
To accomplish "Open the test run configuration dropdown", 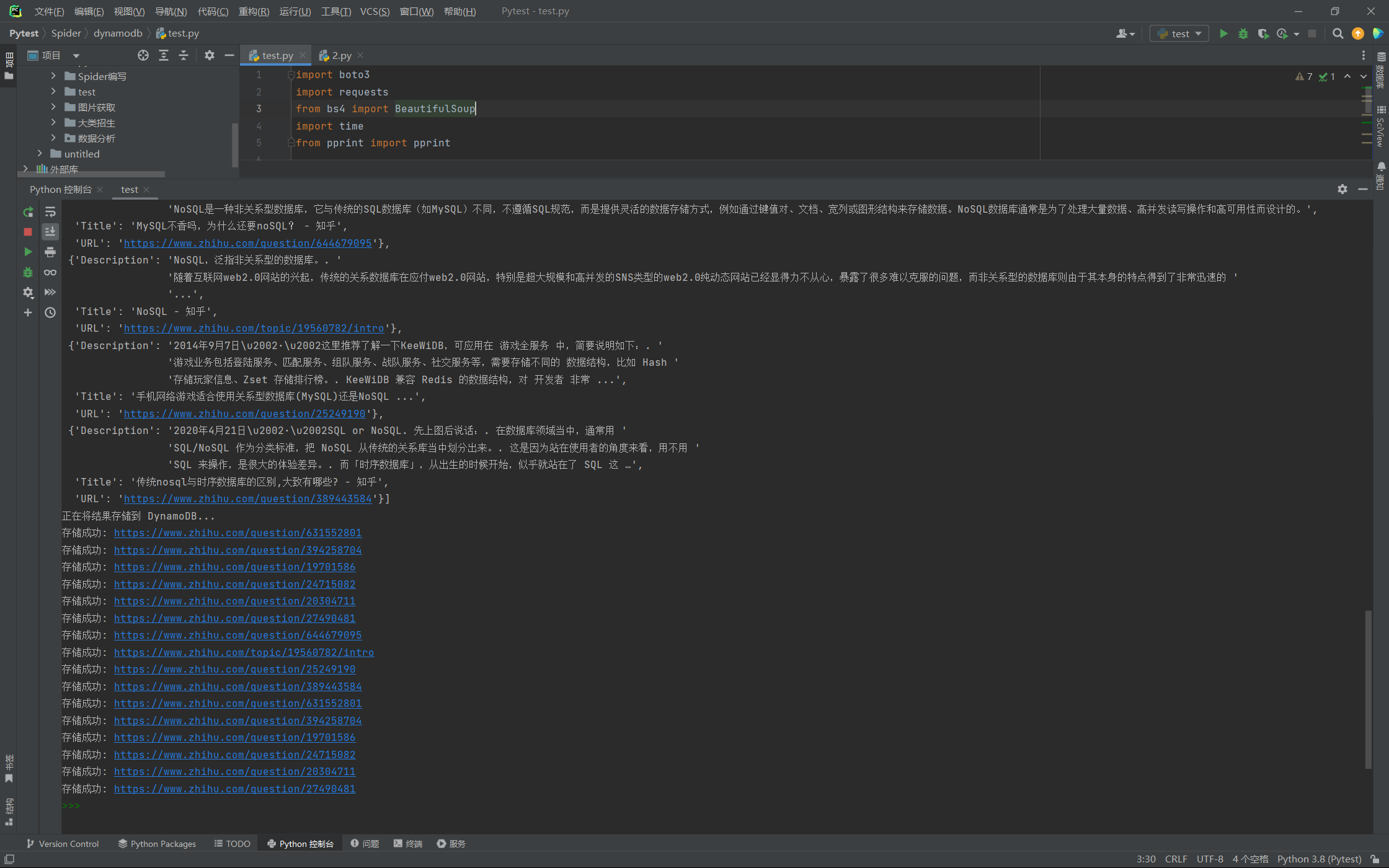I will coord(1179,33).
